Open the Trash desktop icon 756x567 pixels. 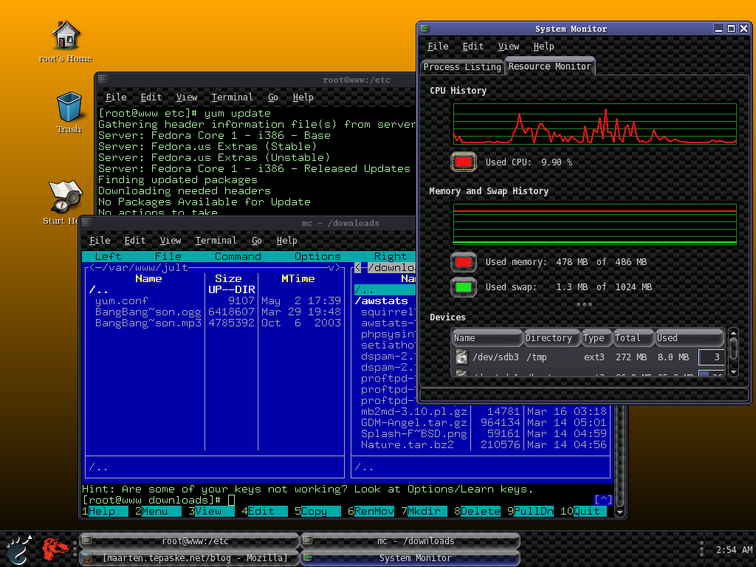tap(69, 106)
